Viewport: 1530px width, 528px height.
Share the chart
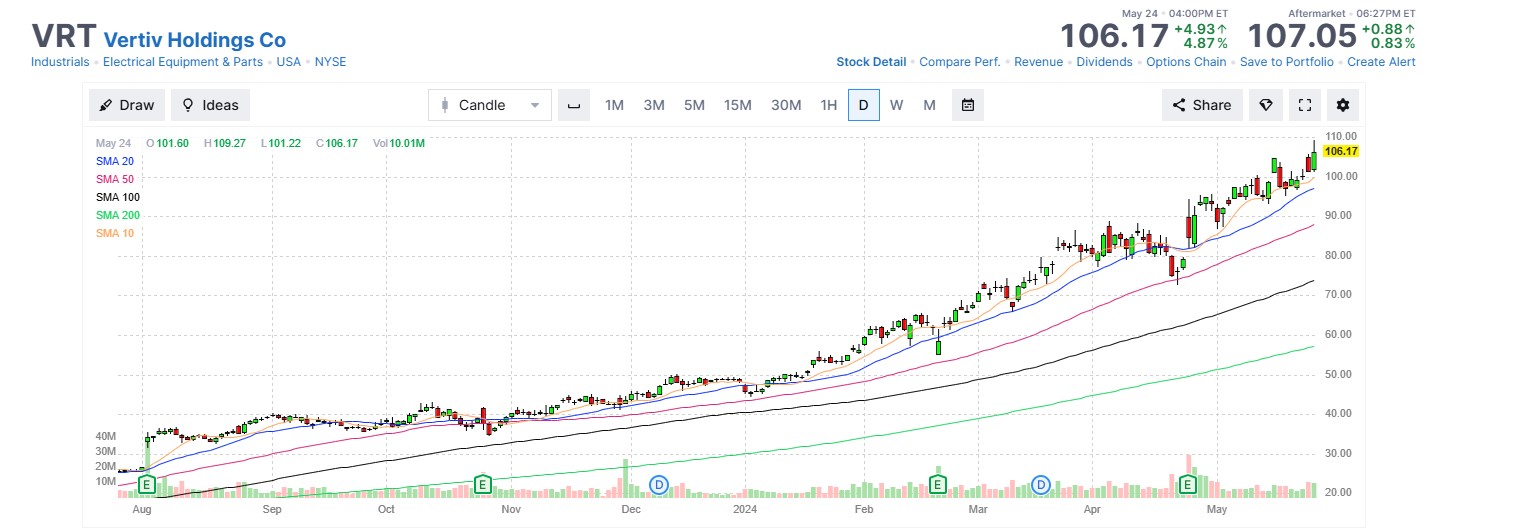[x=1202, y=105]
